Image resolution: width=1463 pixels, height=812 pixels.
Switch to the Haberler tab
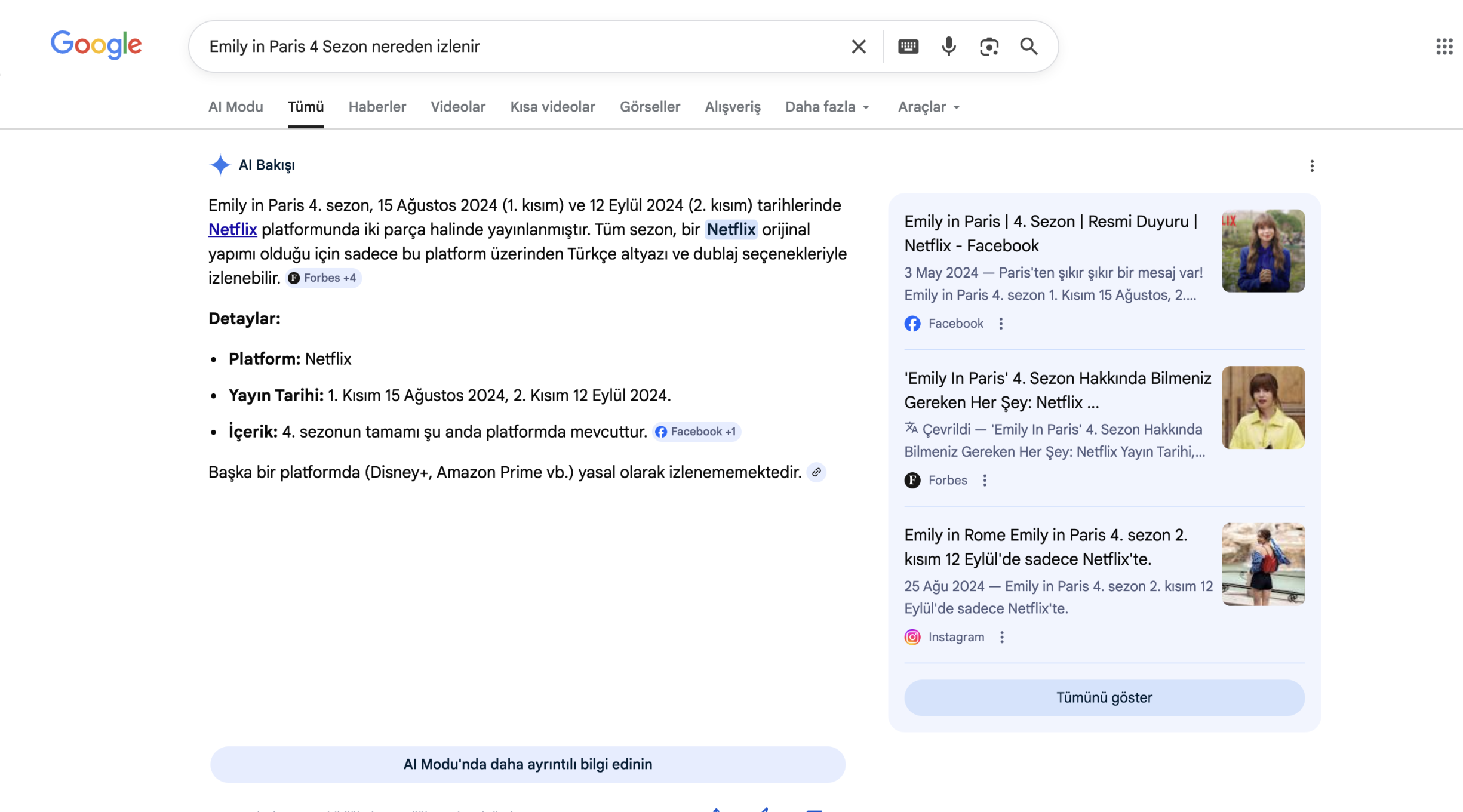377,107
